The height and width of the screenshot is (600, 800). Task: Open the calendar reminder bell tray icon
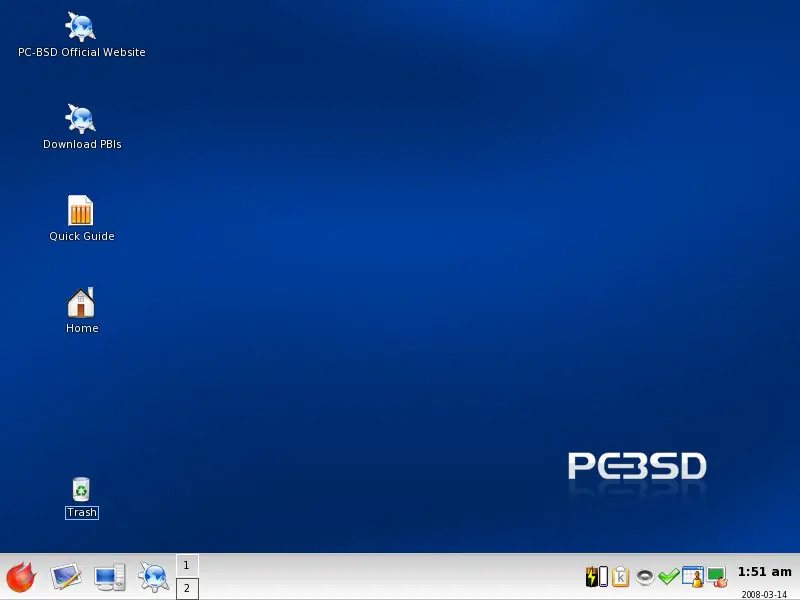click(x=693, y=577)
